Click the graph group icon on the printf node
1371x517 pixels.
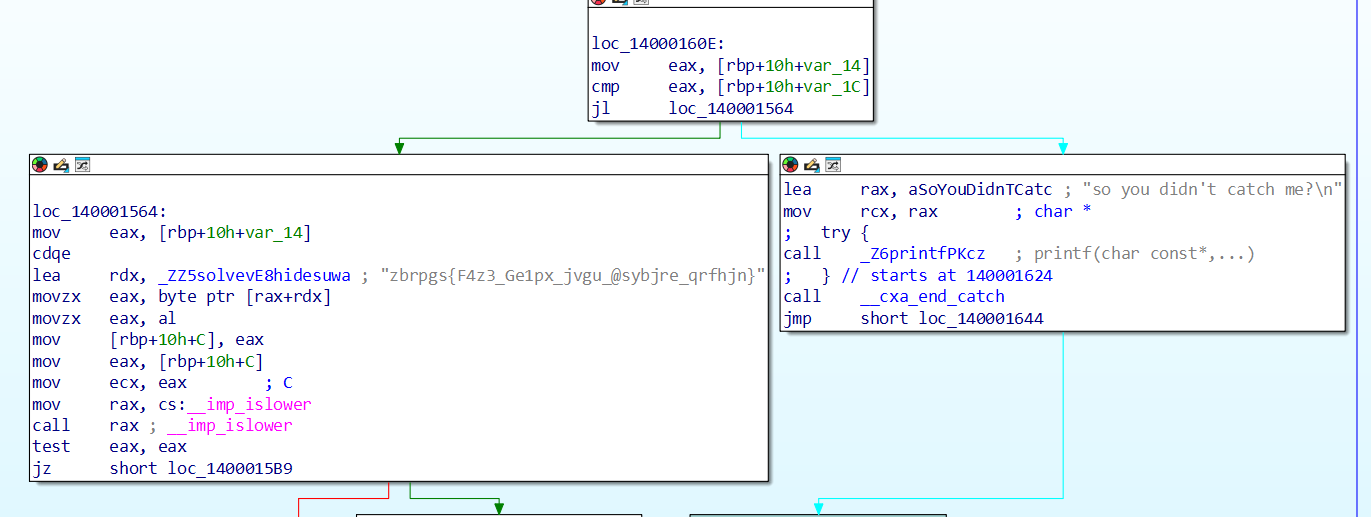click(x=832, y=165)
